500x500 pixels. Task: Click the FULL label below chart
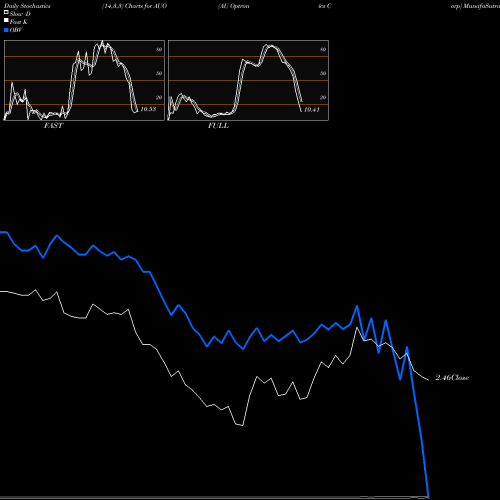[x=218, y=126]
